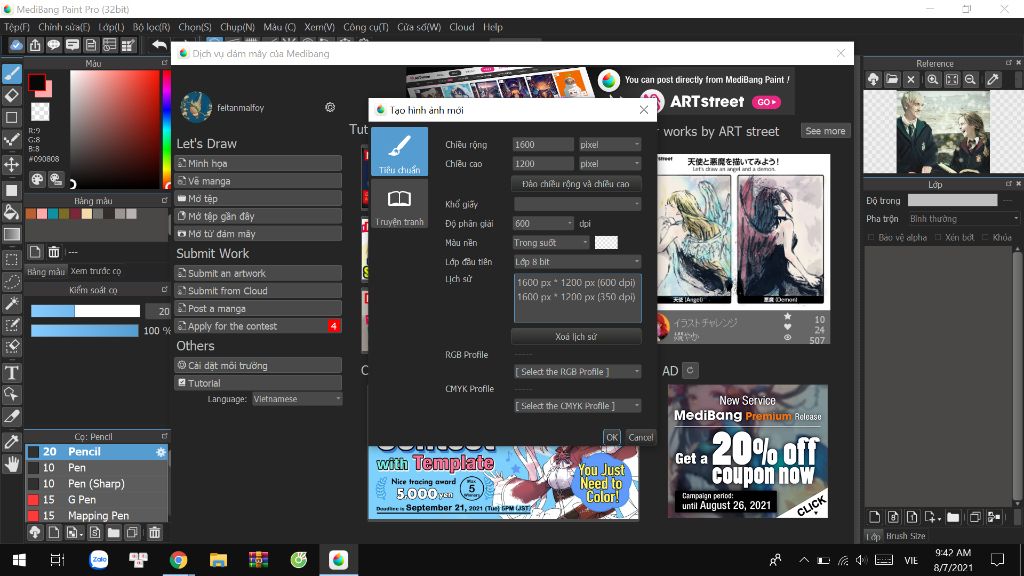Viewport: 1024px width, 576px height.
Task: Click Xoá lịch sử button
Action: coord(575,336)
